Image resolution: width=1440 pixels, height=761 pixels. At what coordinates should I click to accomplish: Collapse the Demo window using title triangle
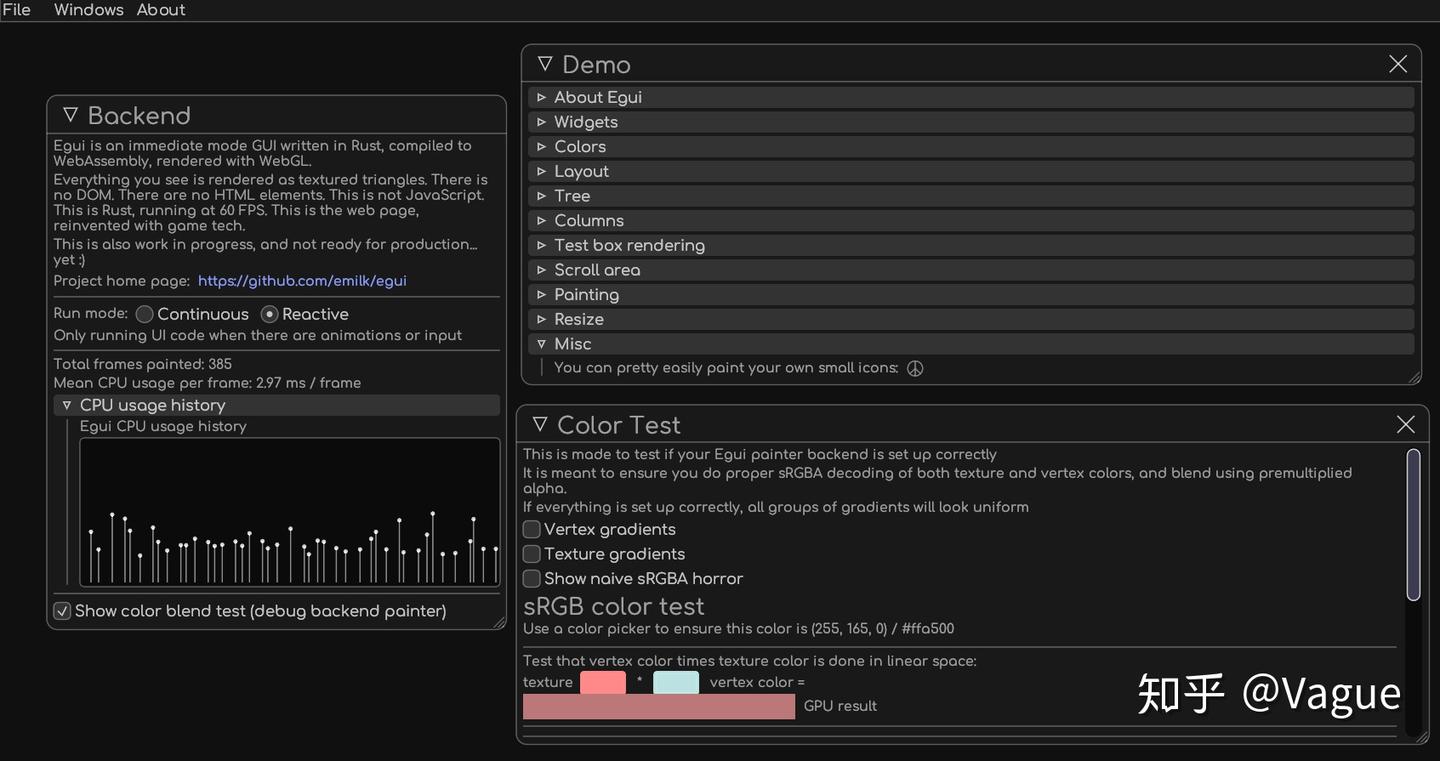pos(545,64)
